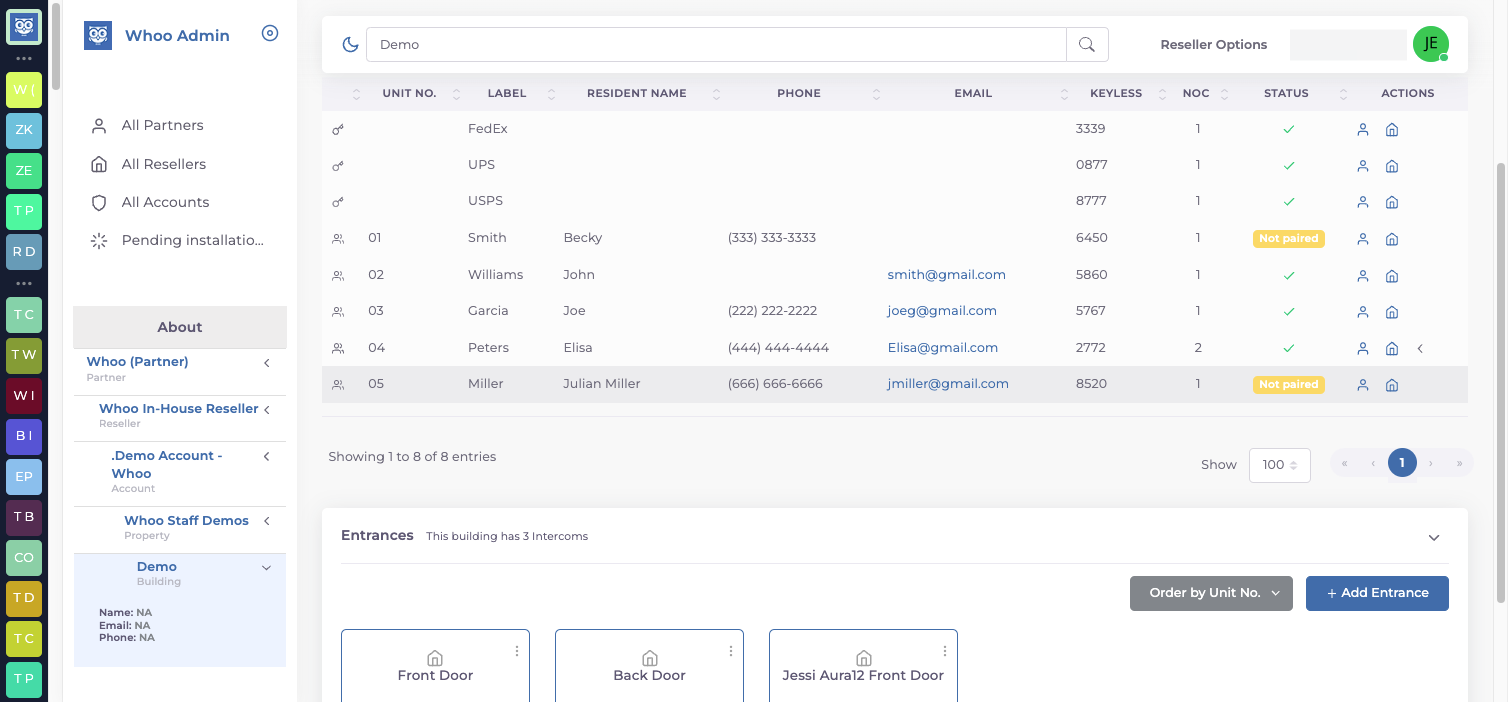Image resolution: width=1508 pixels, height=702 pixels.
Task: Open the JE user avatar menu
Action: point(1431,43)
